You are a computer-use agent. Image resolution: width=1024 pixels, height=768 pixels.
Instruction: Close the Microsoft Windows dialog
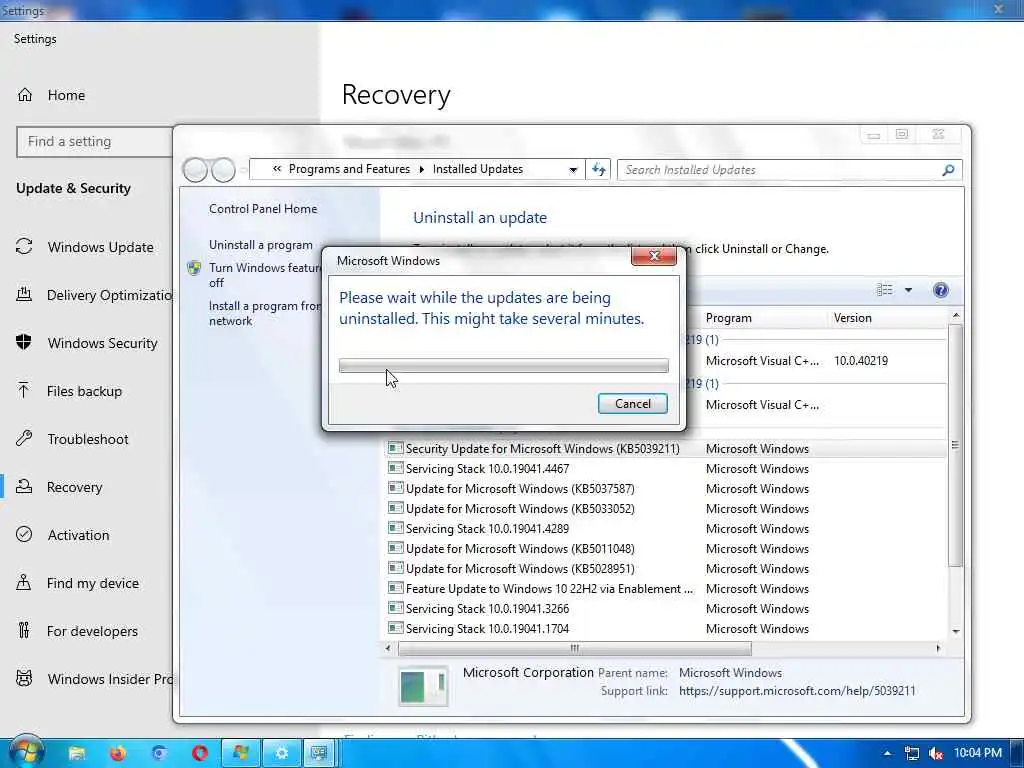pyautogui.click(x=654, y=256)
